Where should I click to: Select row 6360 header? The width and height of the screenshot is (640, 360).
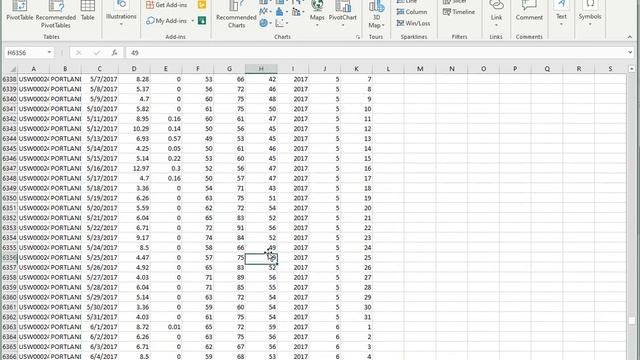pos(9,297)
